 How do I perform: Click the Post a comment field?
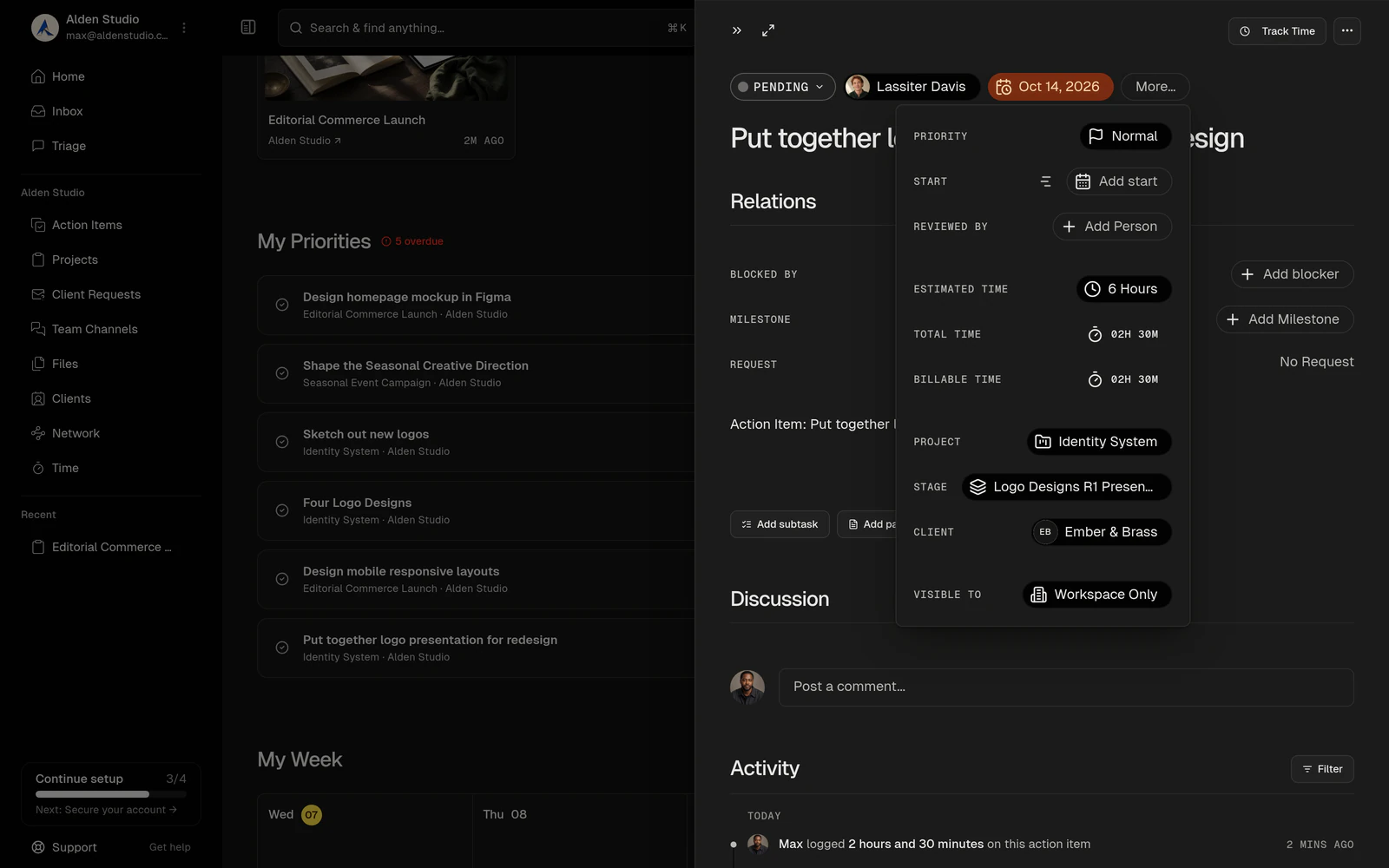1066,687
